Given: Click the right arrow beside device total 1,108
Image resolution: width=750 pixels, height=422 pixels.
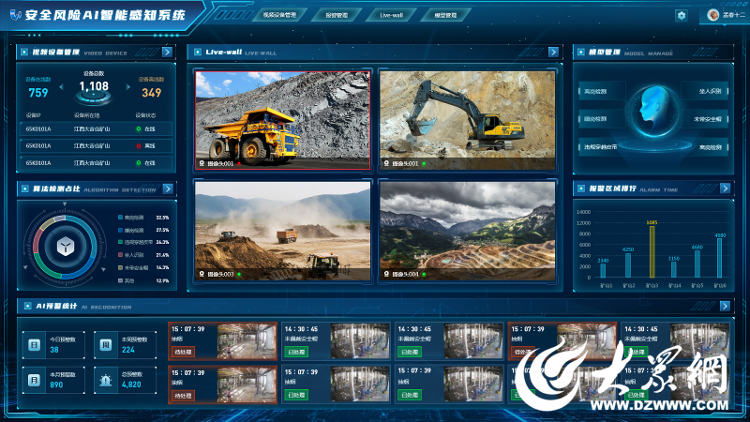Looking at the screenshot, I should [128, 87].
